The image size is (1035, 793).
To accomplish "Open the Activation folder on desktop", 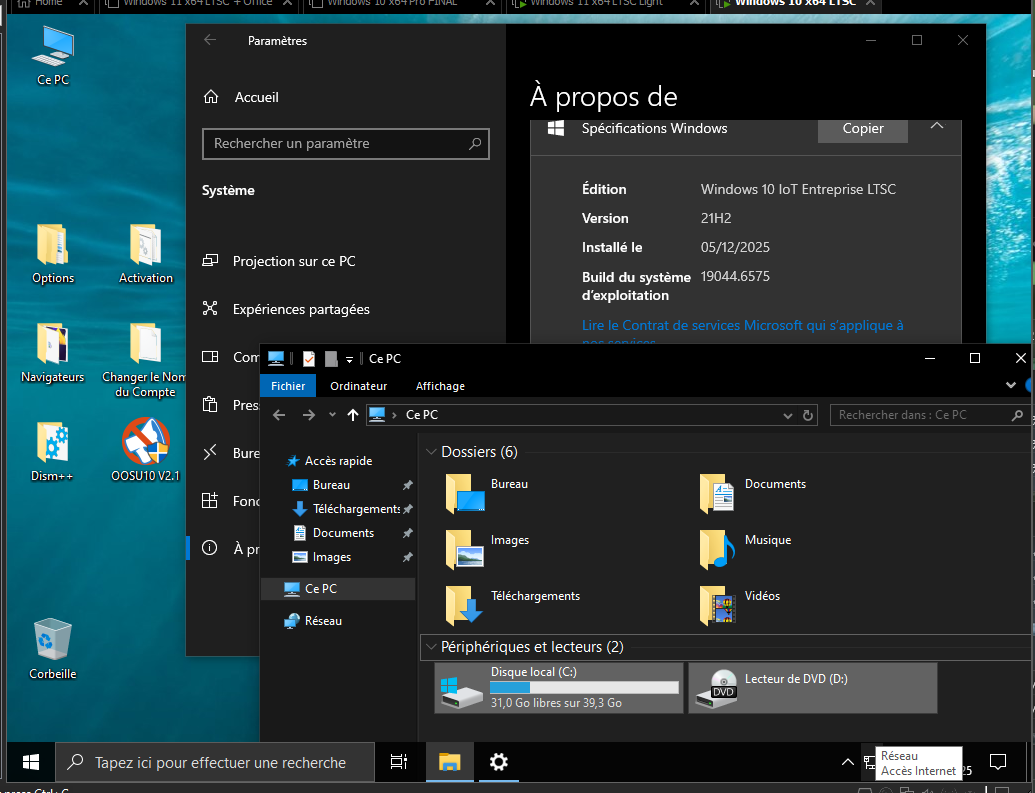I will (146, 254).
